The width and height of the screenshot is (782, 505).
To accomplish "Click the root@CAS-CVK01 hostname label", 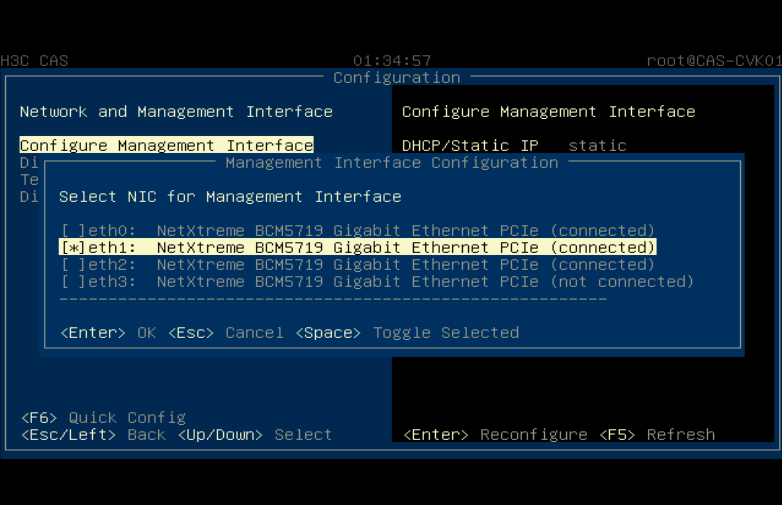I will pyautogui.click(x=714, y=60).
